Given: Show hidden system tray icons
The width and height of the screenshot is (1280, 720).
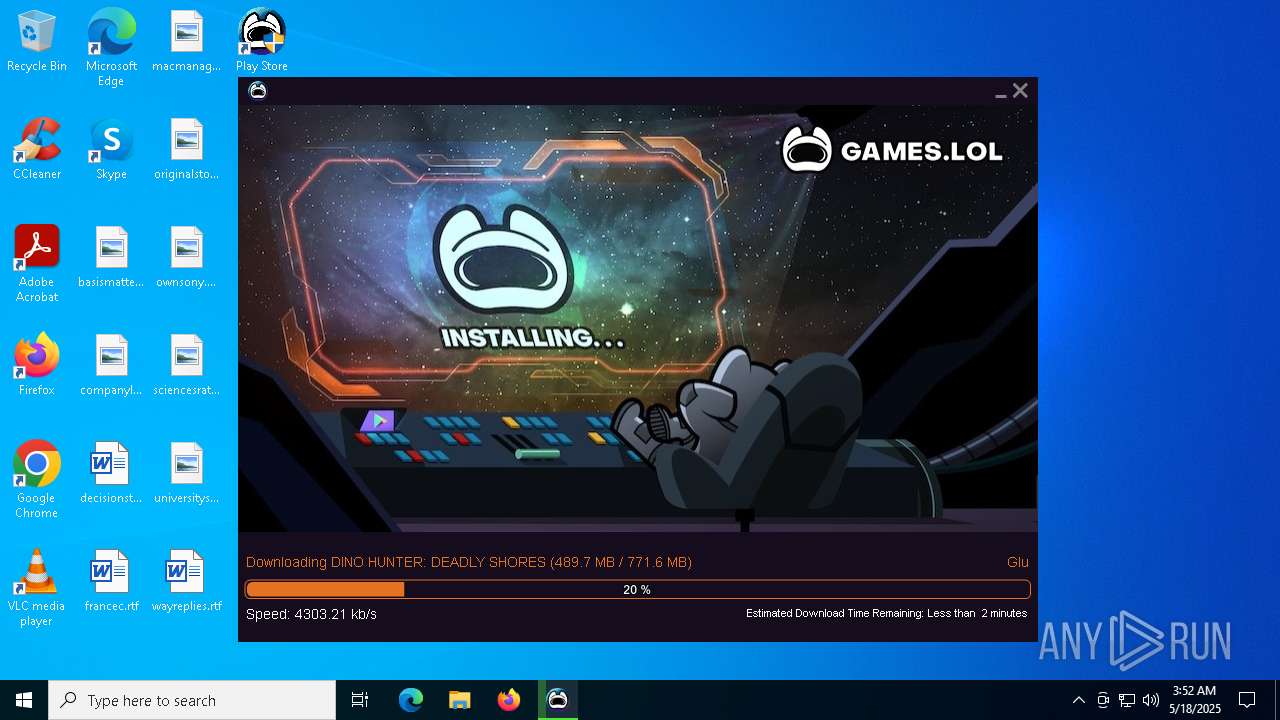Looking at the screenshot, I should point(1078,700).
